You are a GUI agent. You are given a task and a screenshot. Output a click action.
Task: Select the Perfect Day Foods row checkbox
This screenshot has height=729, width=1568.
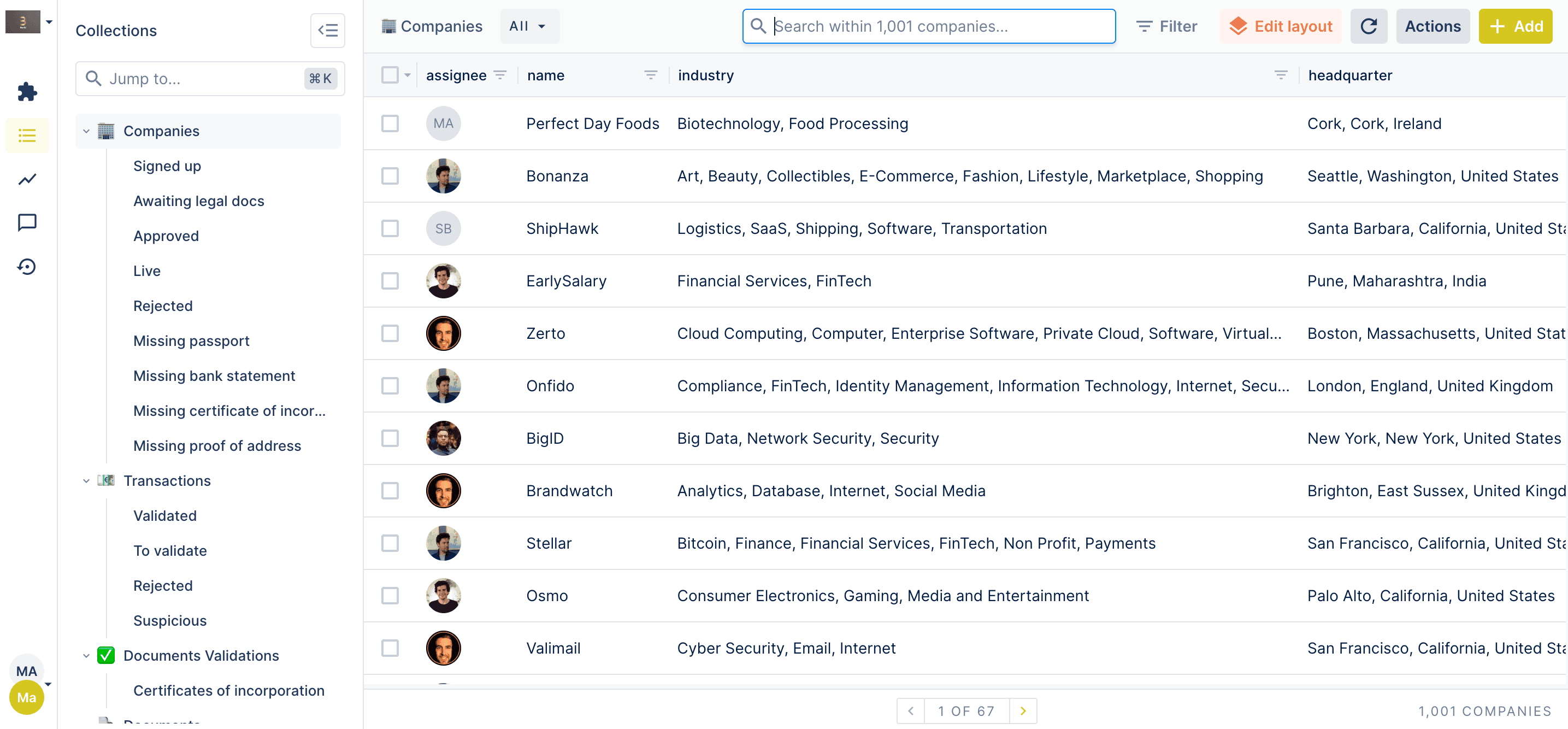pyautogui.click(x=390, y=124)
